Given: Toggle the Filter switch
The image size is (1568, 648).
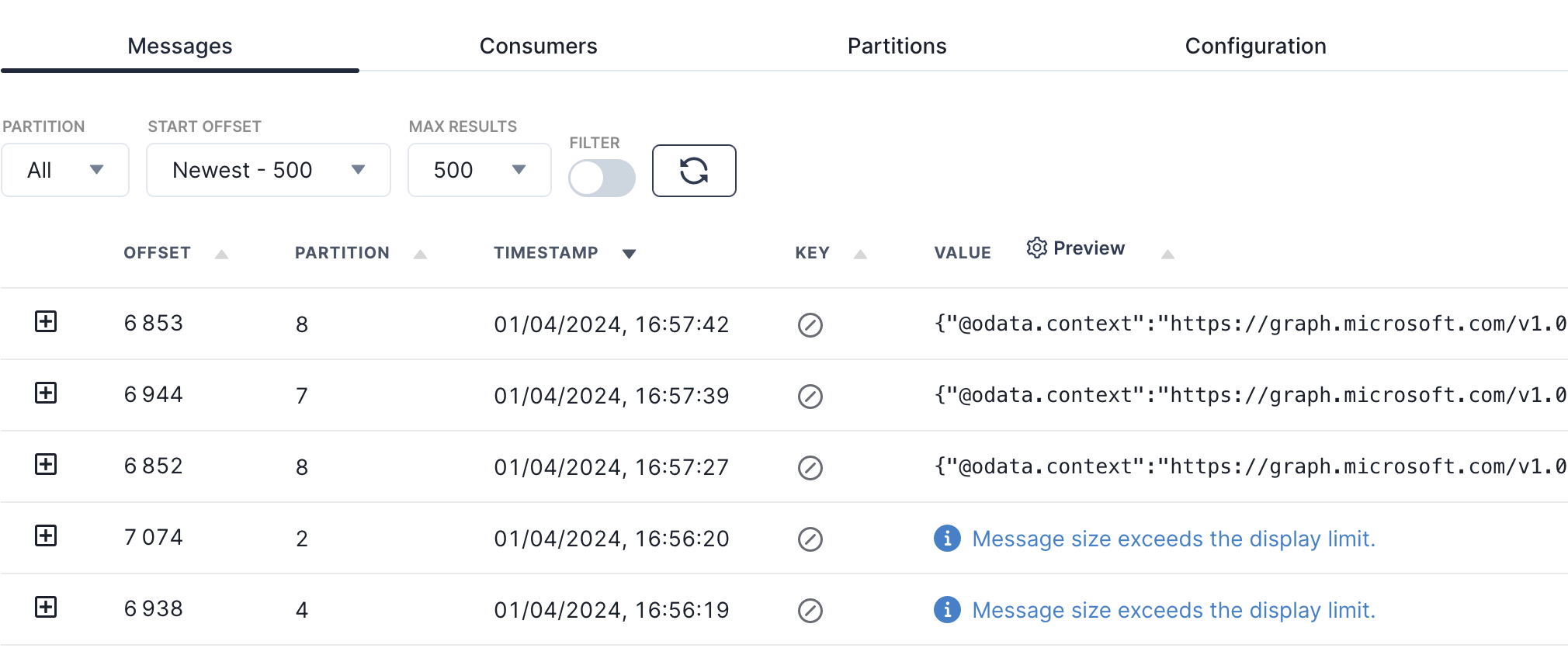Looking at the screenshot, I should click(x=602, y=178).
